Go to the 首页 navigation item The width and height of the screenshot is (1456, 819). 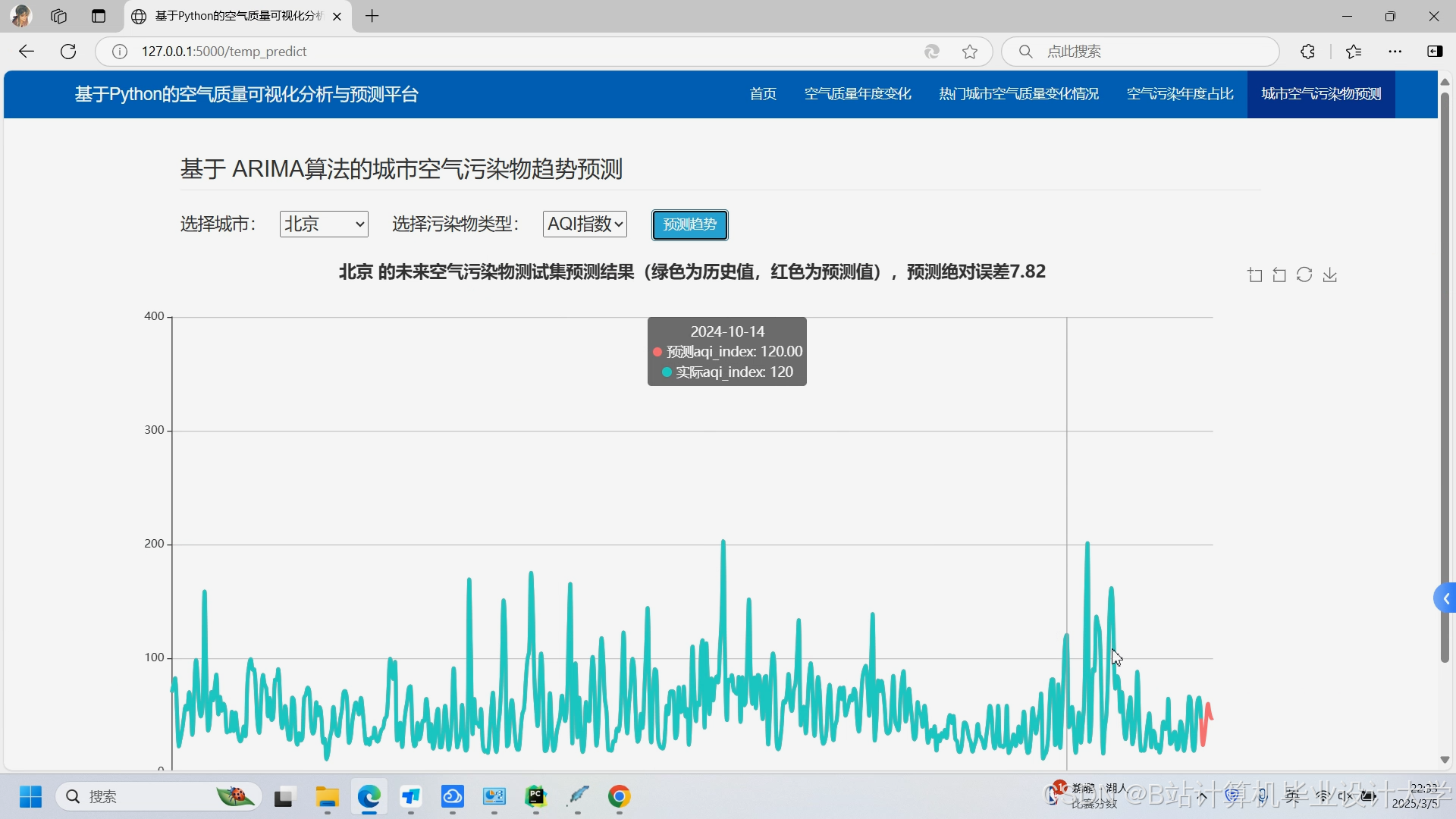(763, 94)
